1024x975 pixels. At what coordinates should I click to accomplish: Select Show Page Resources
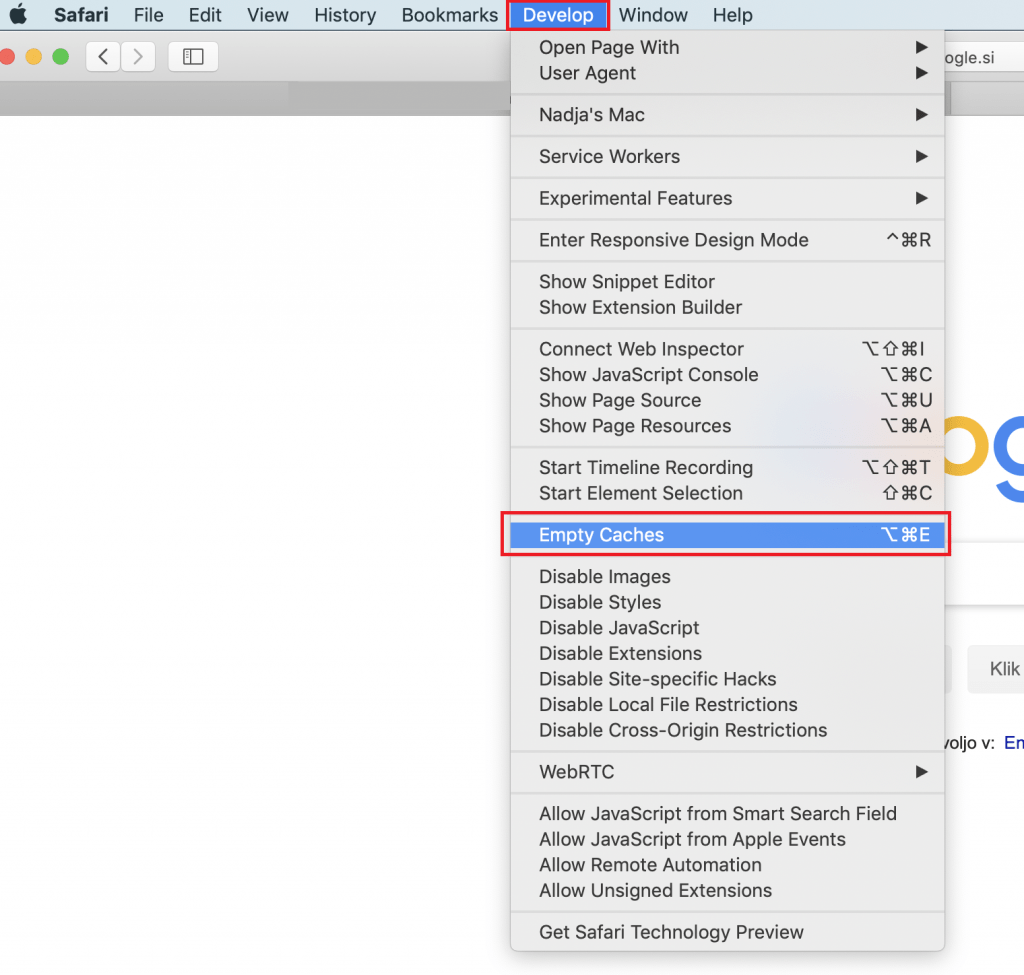click(728, 426)
